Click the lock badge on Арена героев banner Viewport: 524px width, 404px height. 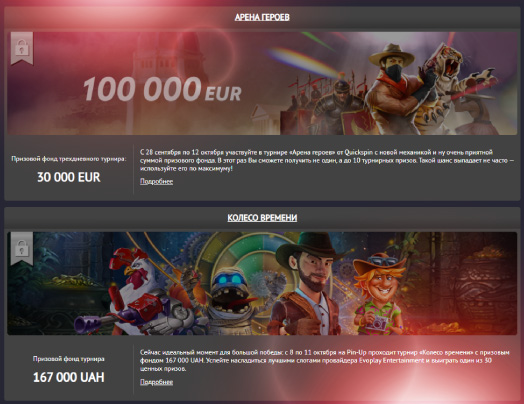[22, 48]
